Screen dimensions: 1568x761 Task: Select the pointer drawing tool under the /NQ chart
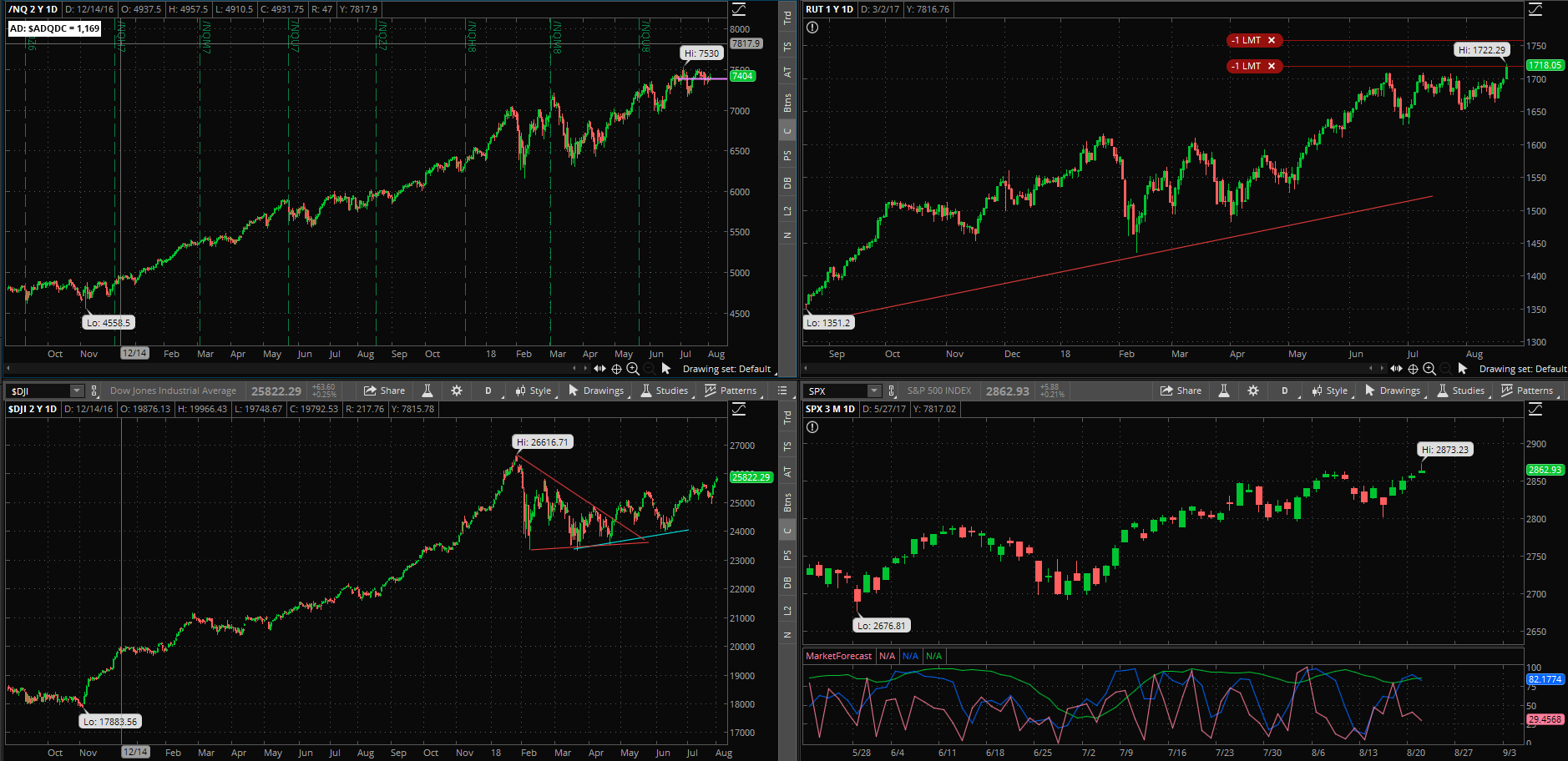[x=666, y=369]
